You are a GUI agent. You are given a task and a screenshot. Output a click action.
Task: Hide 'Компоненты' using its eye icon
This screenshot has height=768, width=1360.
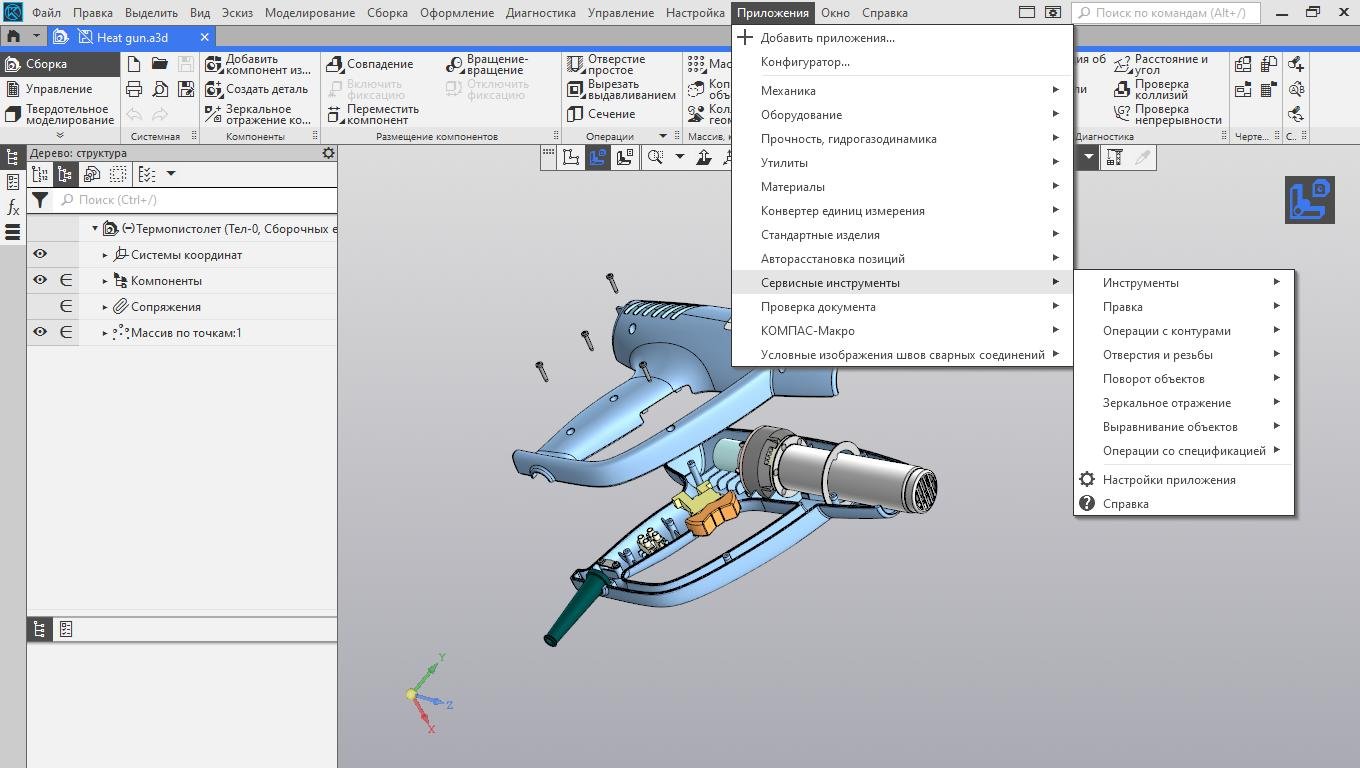click(x=40, y=281)
